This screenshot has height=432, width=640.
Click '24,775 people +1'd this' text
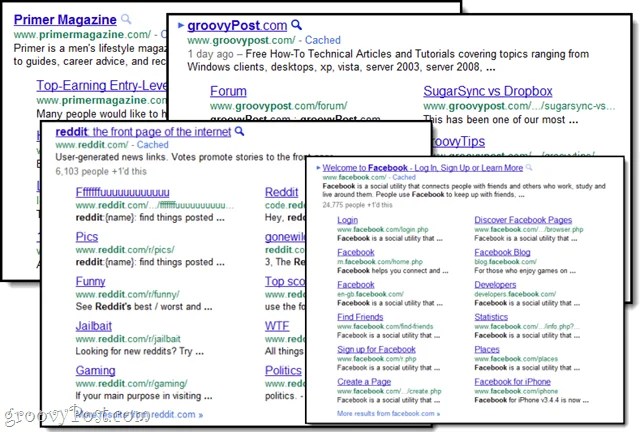click(357, 205)
